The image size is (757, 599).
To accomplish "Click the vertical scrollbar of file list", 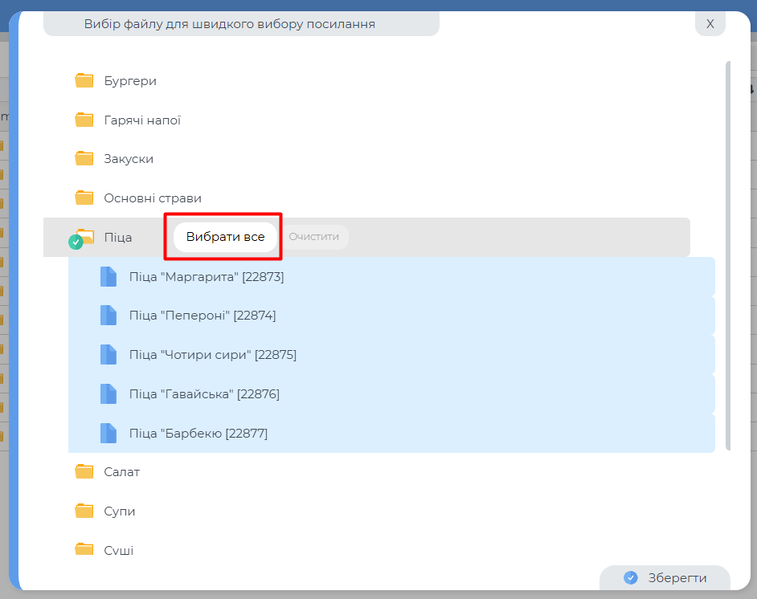I will pyautogui.click(x=728, y=250).
